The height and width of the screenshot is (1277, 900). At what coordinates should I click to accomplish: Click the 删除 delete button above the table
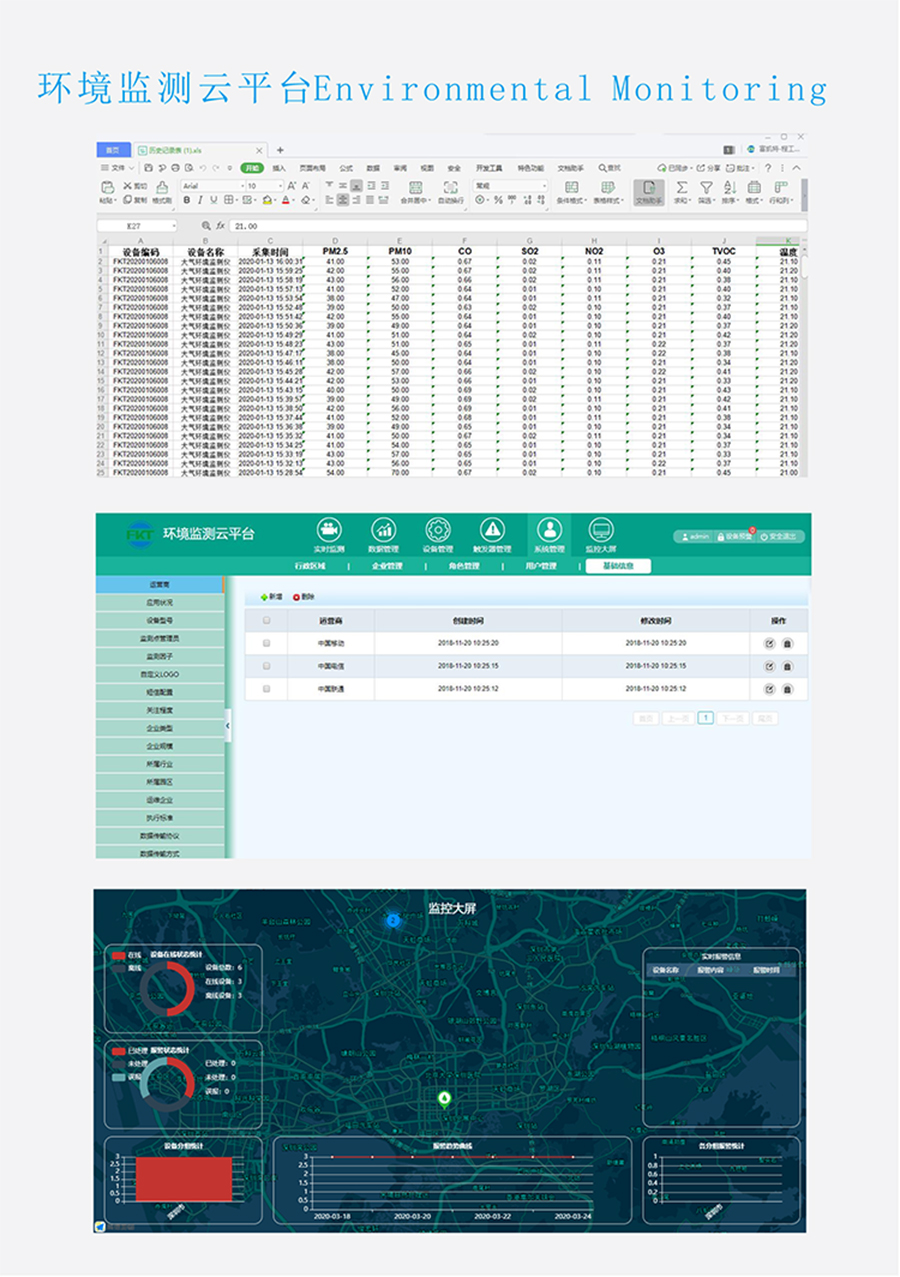[x=303, y=597]
